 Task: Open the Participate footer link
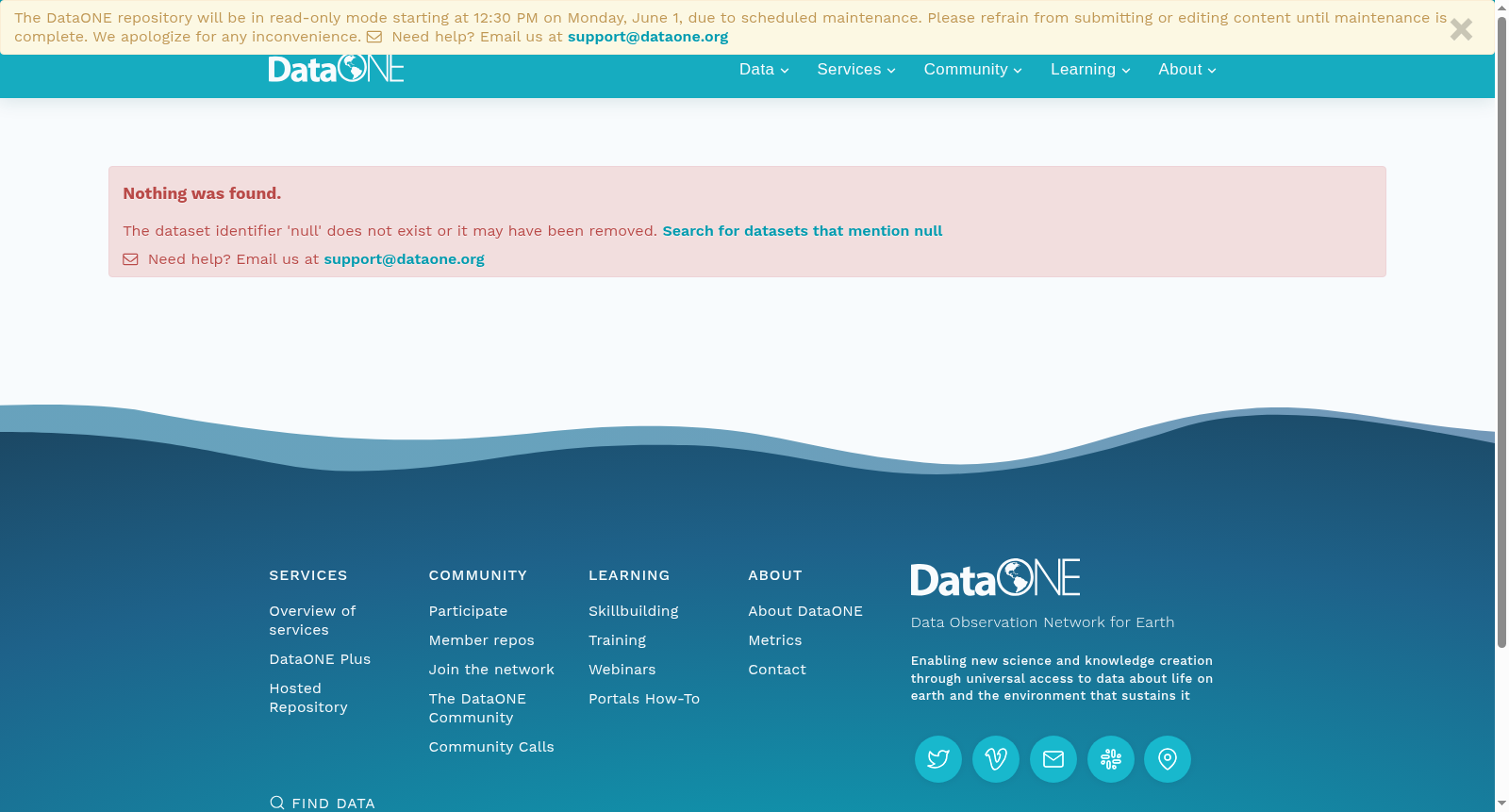(x=468, y=611)
